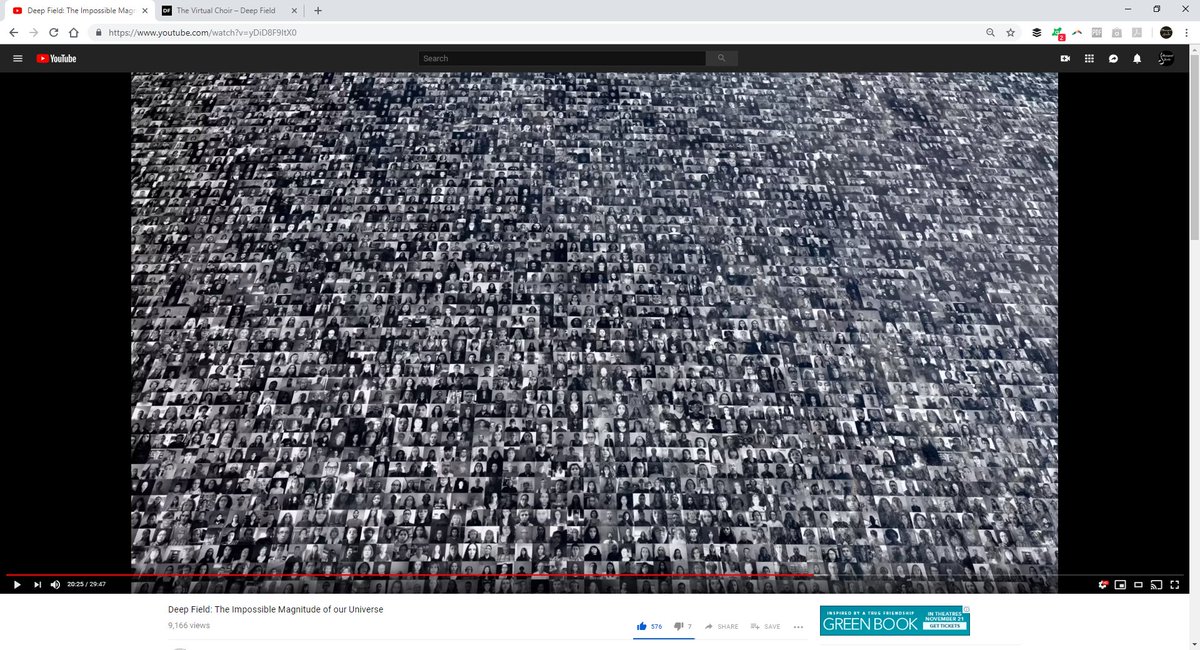Image resolution: width=1200 pixels, height=650 pixels.
Task: Open YouTube account avatar menu
Action: coord(1166,58)
